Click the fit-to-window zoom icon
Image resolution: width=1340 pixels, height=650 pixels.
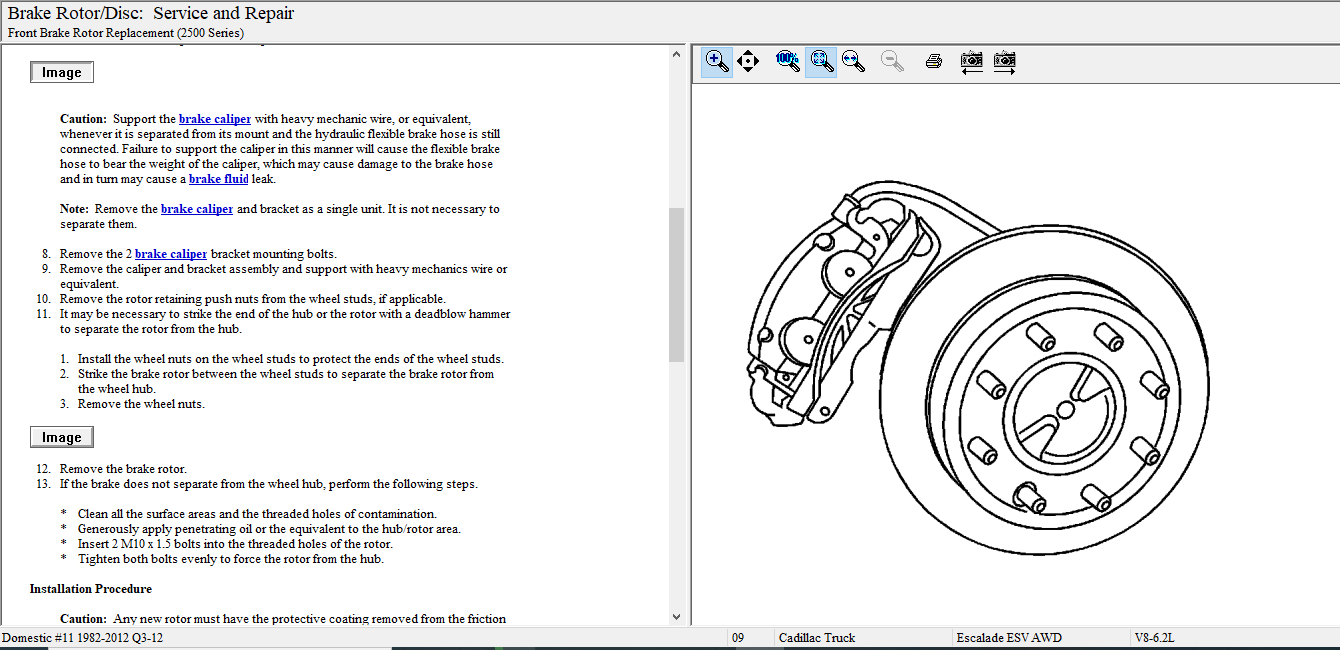[x=822, y=61]
